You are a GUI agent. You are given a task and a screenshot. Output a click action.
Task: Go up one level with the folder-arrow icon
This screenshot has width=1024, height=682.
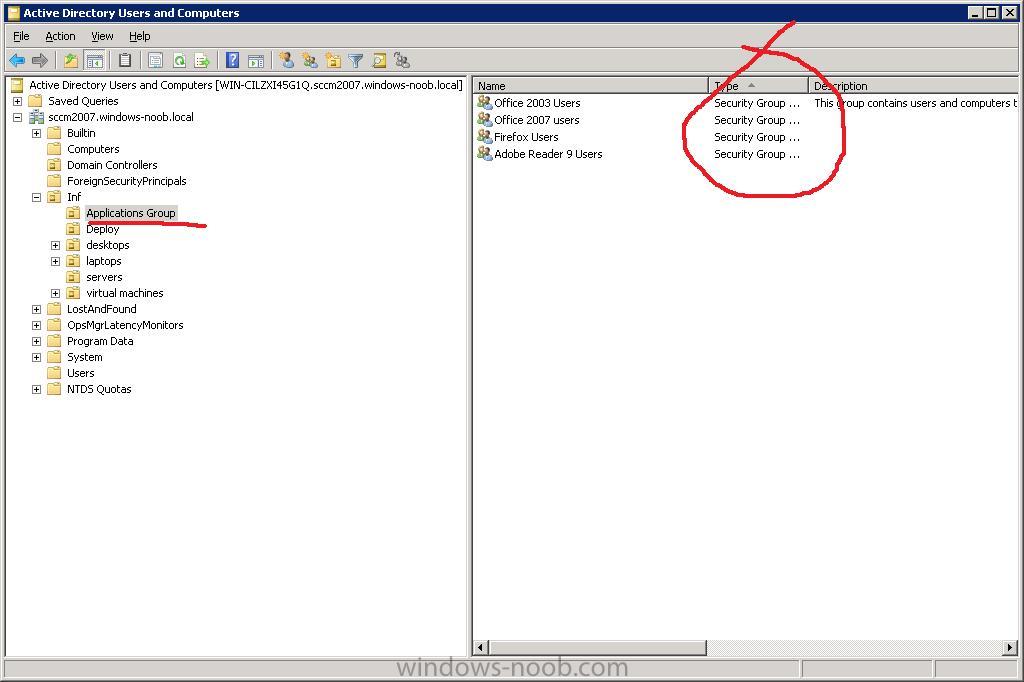(x=71, y=61)
